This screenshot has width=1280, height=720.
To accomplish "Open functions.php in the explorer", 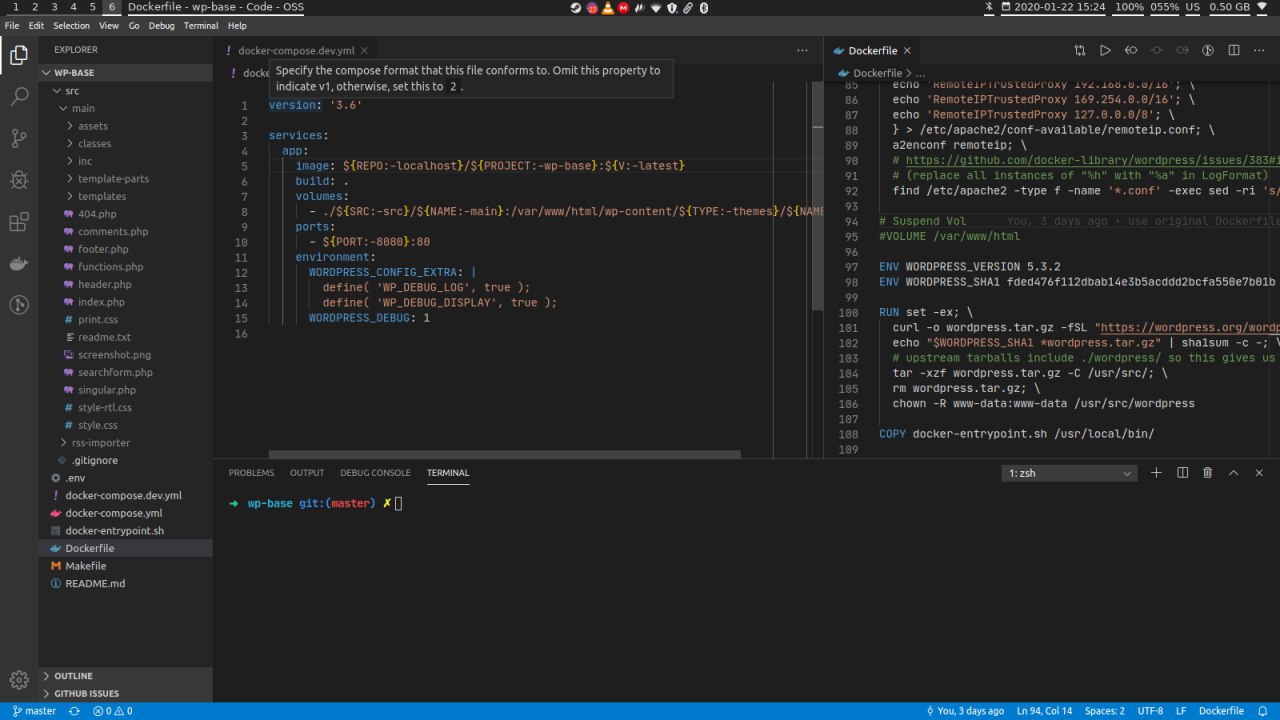I will coord(110,267).
